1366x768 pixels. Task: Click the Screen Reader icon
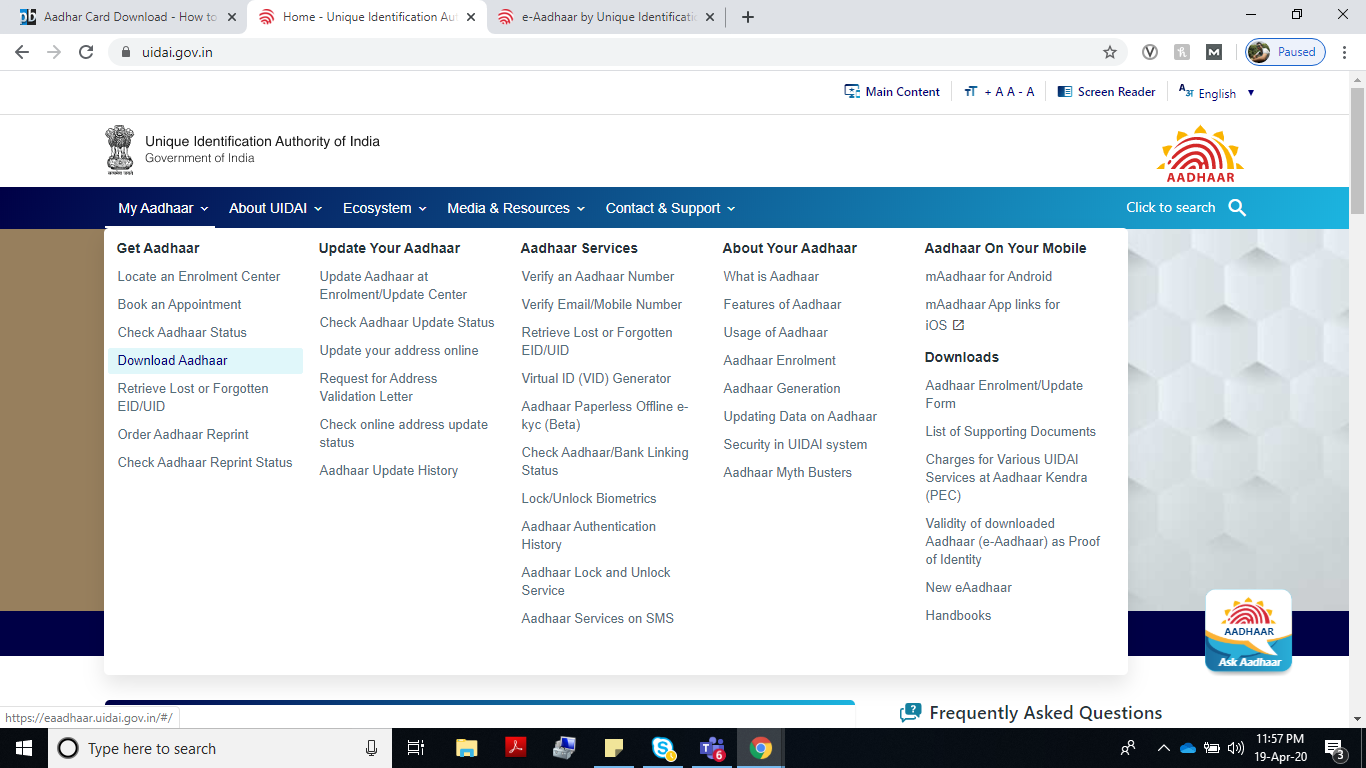click(1065, 91)
